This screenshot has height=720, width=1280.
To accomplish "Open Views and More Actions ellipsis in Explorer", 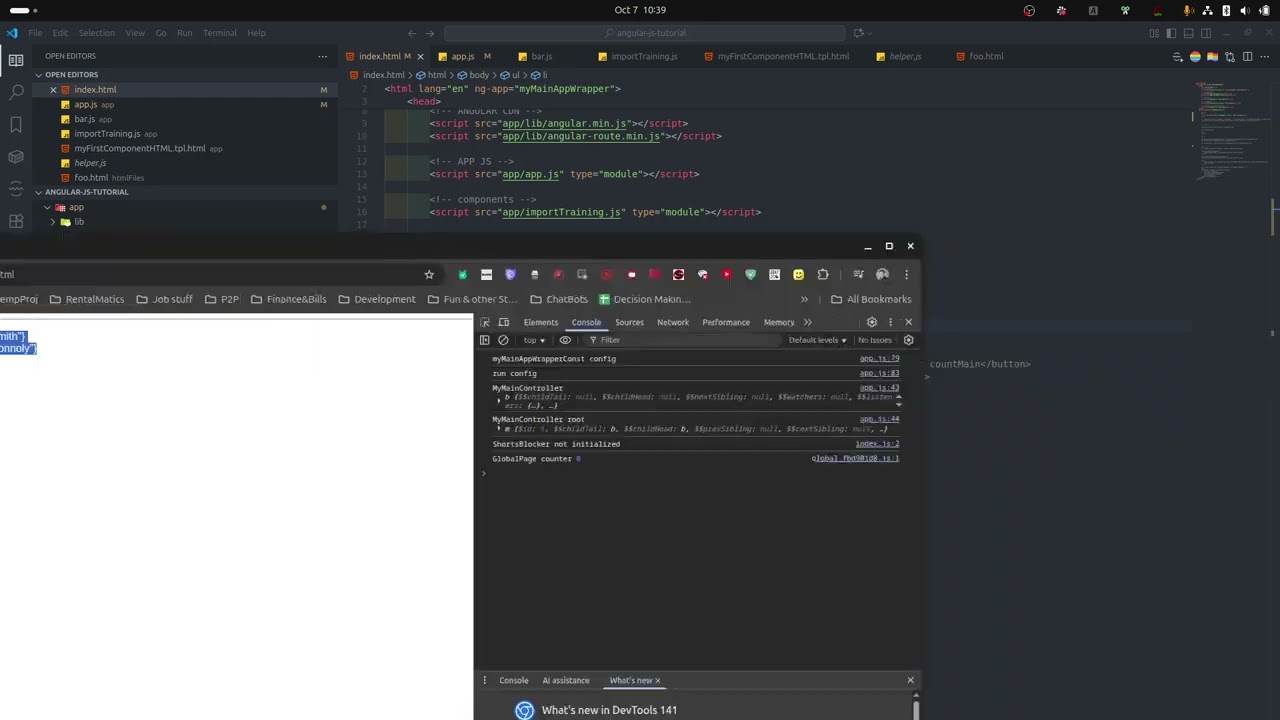I will point(322,57).
